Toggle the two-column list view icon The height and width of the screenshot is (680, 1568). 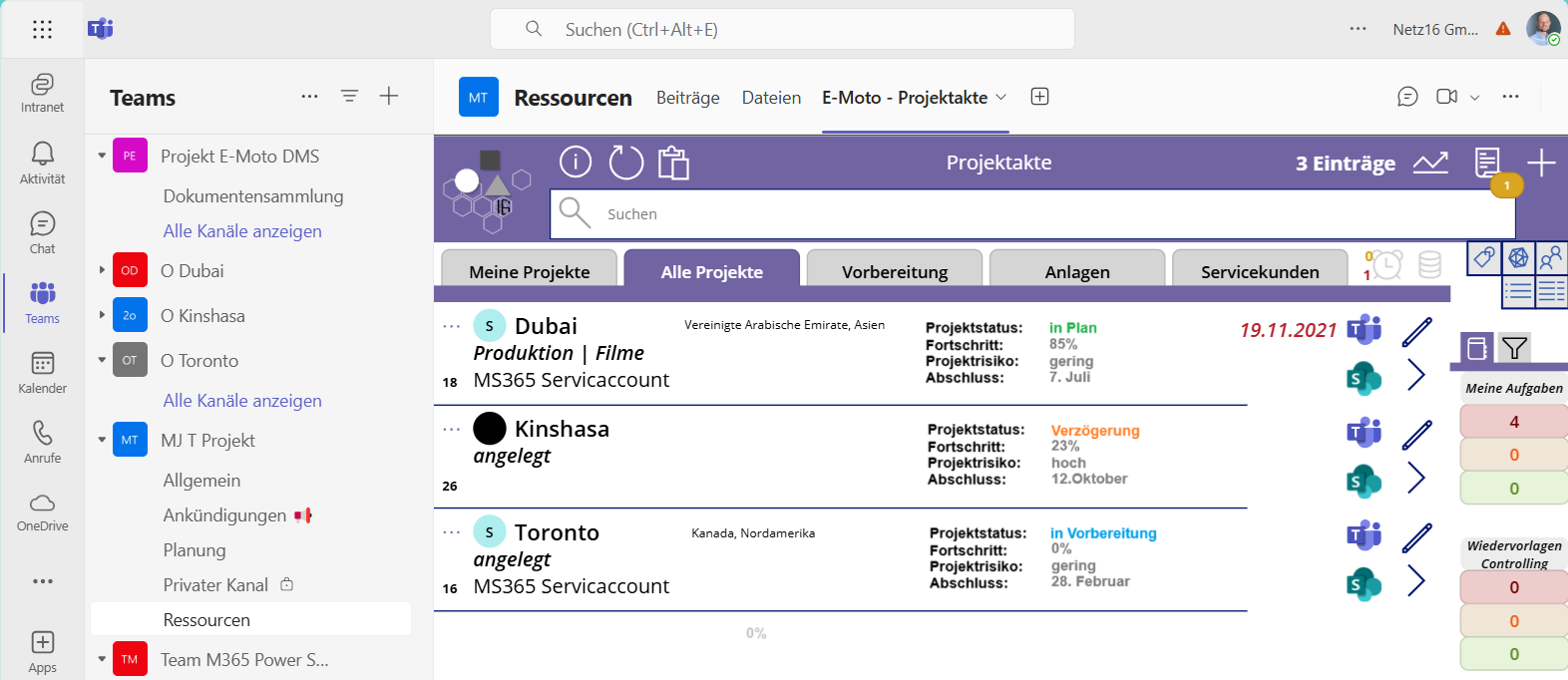point(1551,291)
